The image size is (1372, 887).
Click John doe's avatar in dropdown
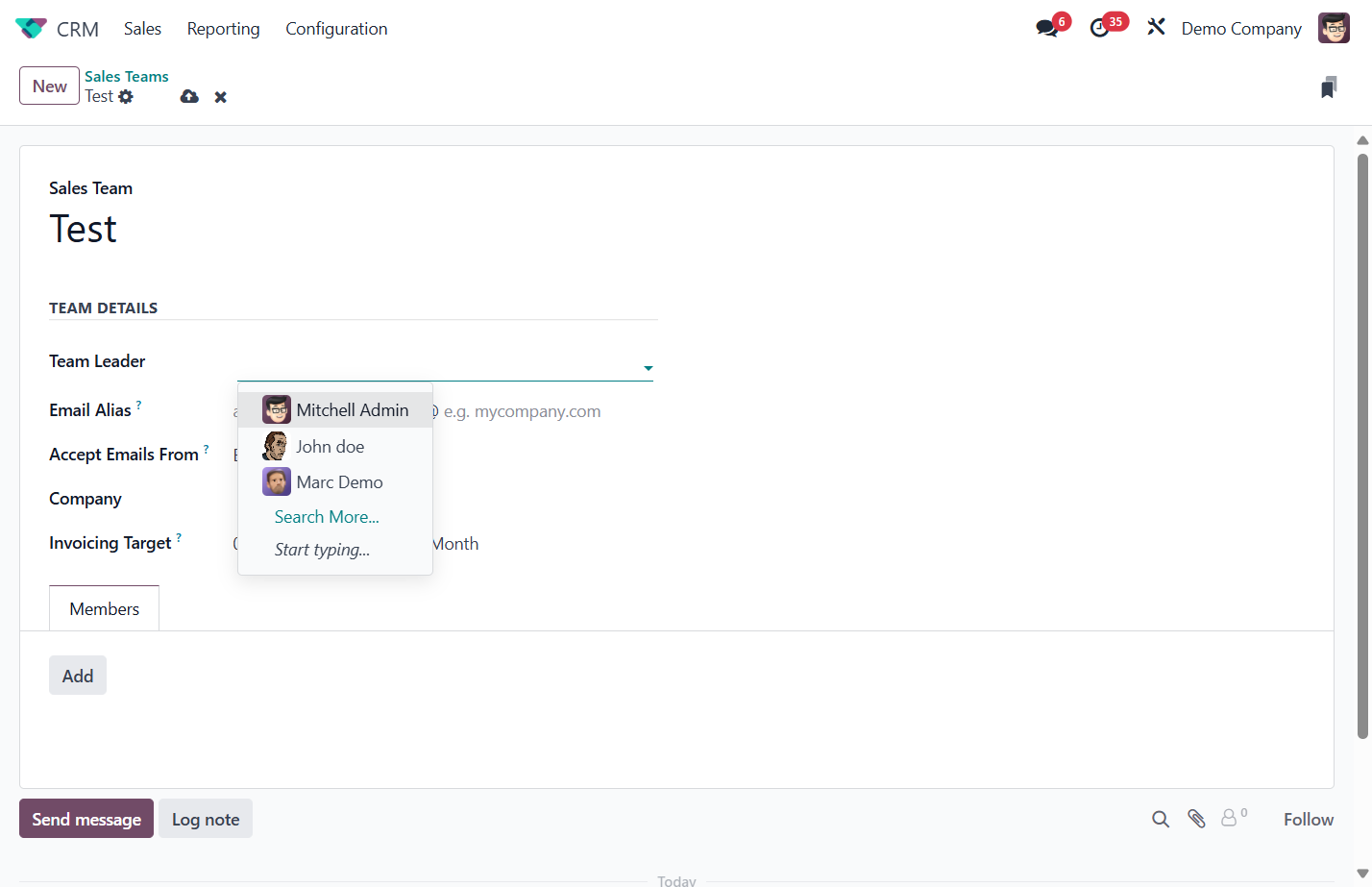(x=277, y=446)
